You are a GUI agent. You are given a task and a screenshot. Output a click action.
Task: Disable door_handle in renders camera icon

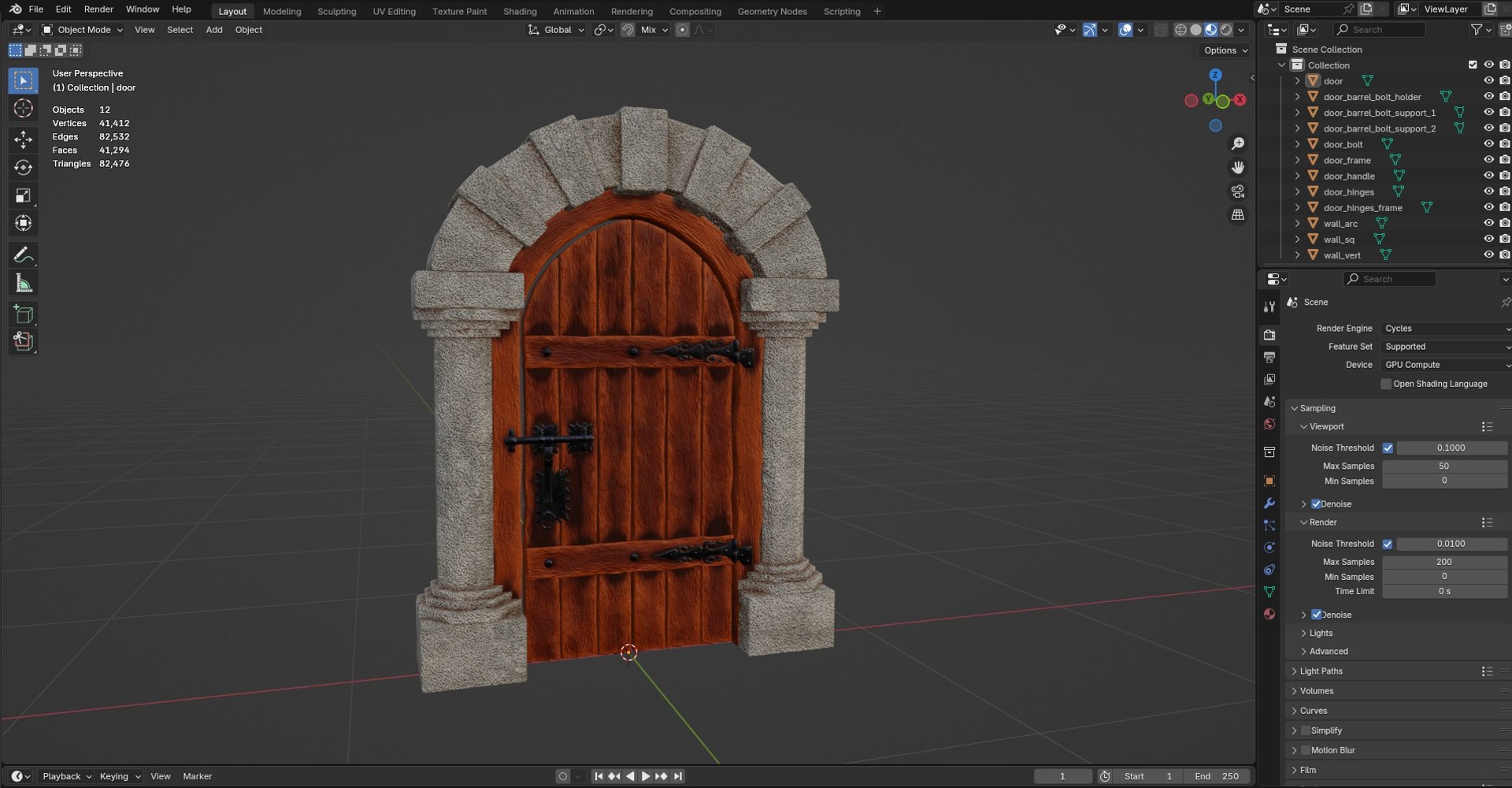[x=1505, y=176]
